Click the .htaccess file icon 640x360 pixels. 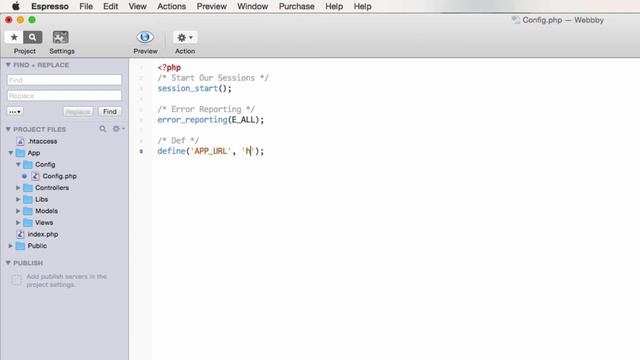pyautogui.click(x=20, y=141)
